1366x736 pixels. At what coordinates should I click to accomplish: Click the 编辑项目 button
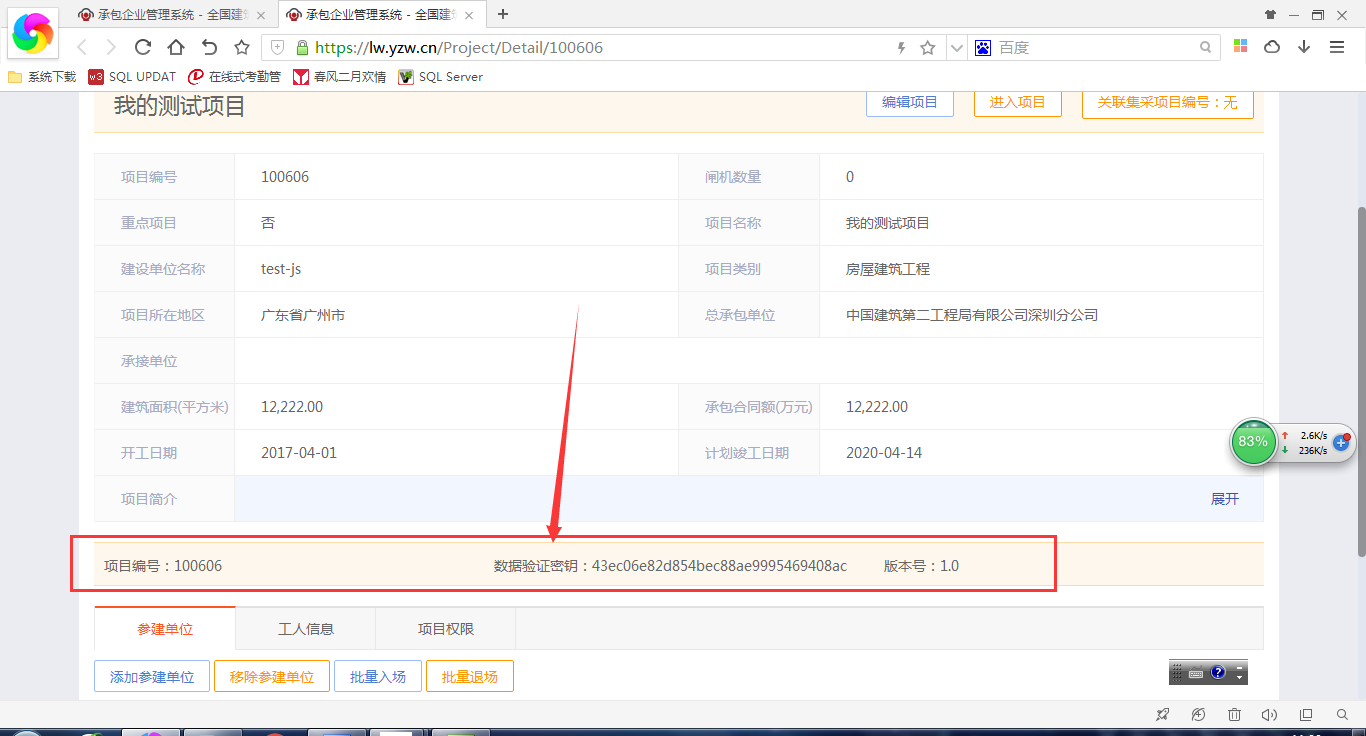909,102
